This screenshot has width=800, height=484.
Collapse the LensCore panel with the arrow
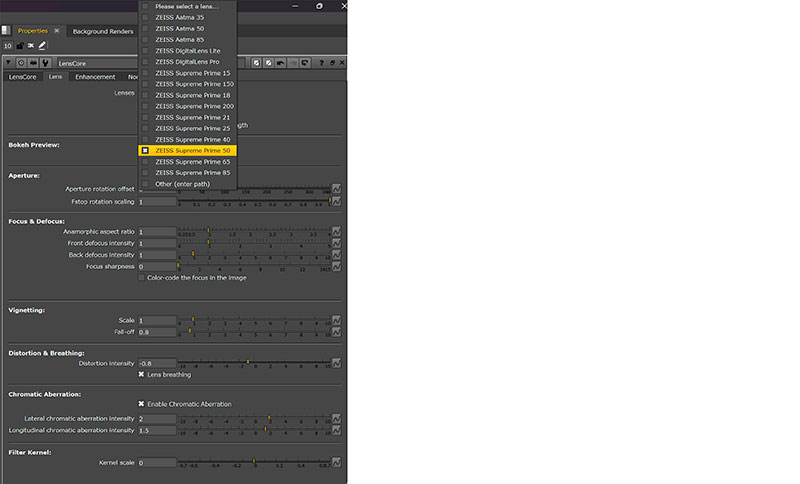8,63
